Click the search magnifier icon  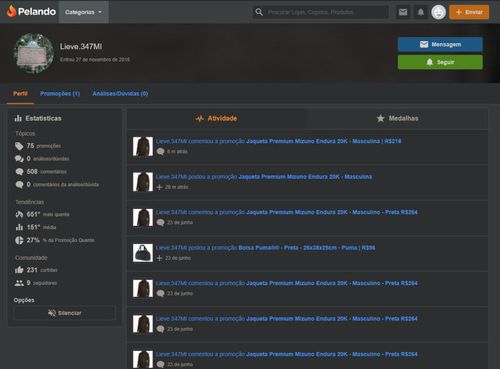[259, 12]
